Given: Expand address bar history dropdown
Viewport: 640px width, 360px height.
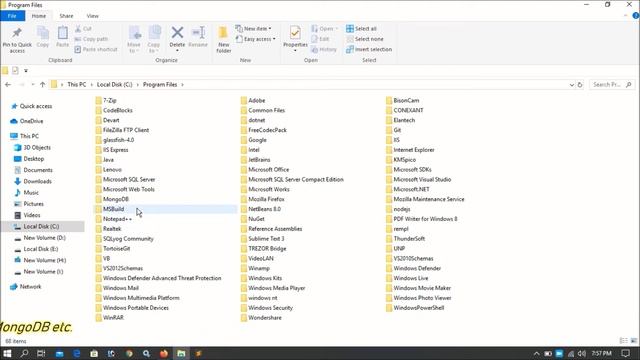Looking at the screenshot, I should (x=571, y=84).
